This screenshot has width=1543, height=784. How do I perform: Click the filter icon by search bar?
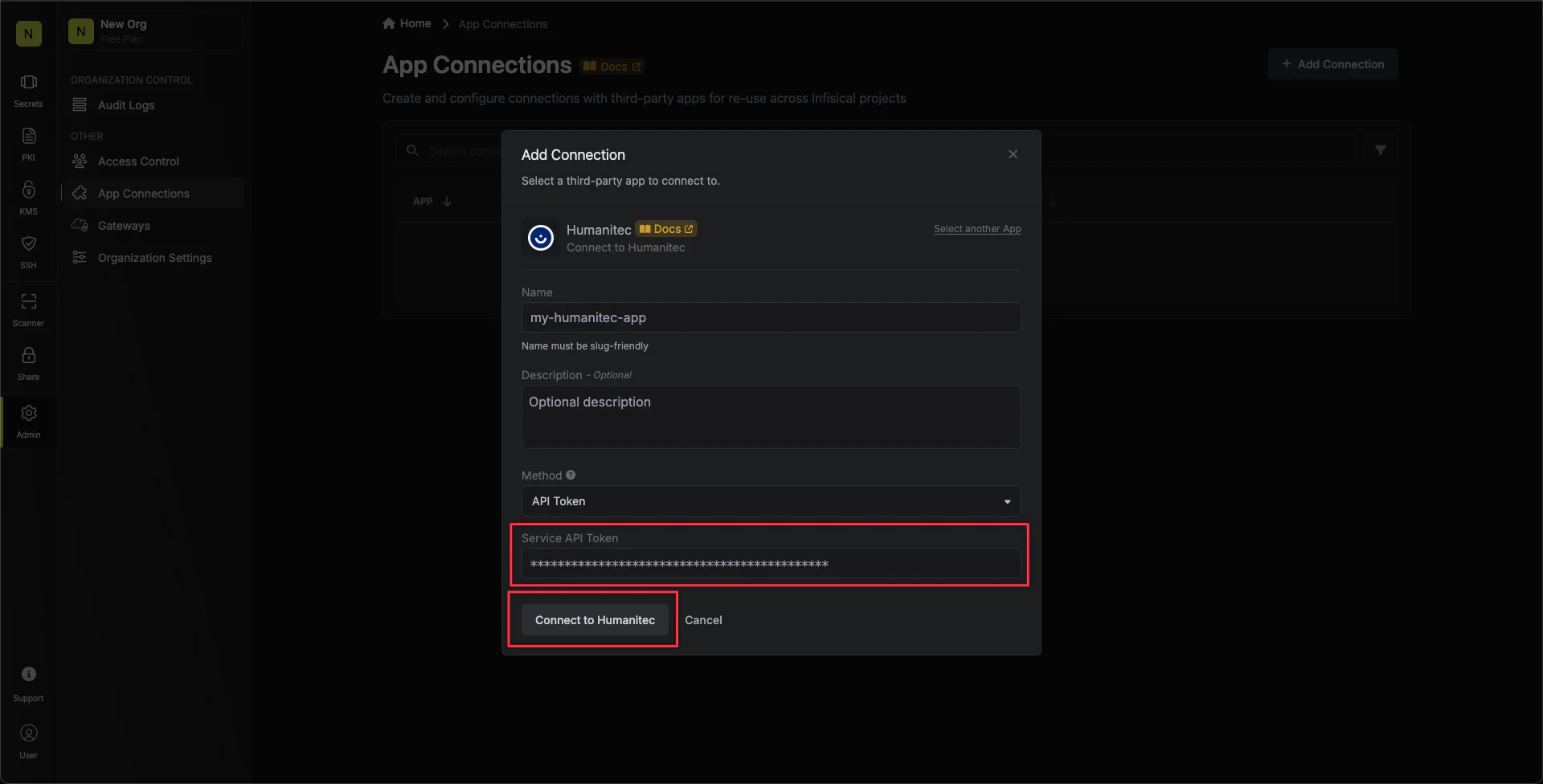click(1380, 150)
